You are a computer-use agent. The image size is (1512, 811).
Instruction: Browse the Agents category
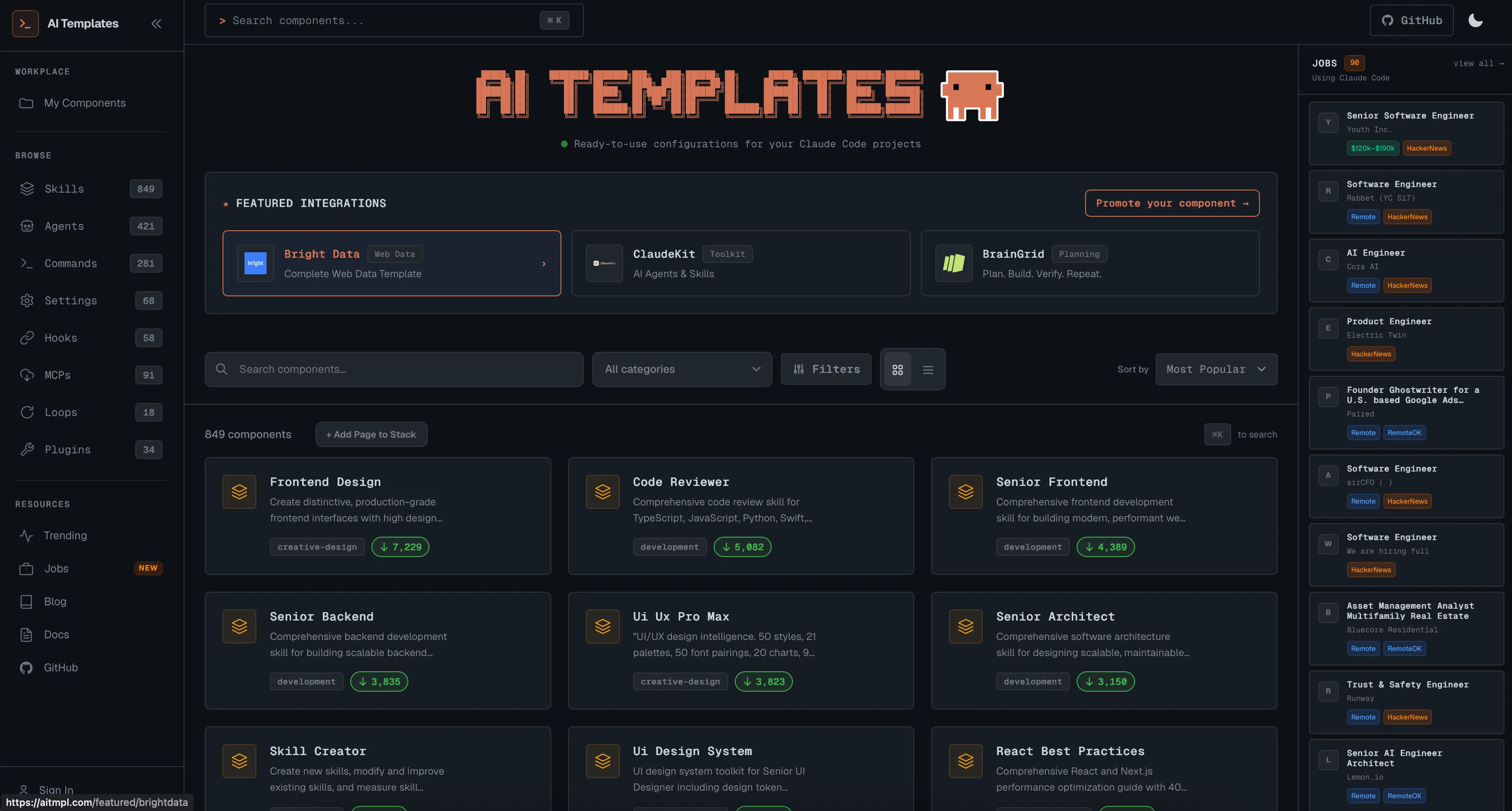(x=91, y=226)
